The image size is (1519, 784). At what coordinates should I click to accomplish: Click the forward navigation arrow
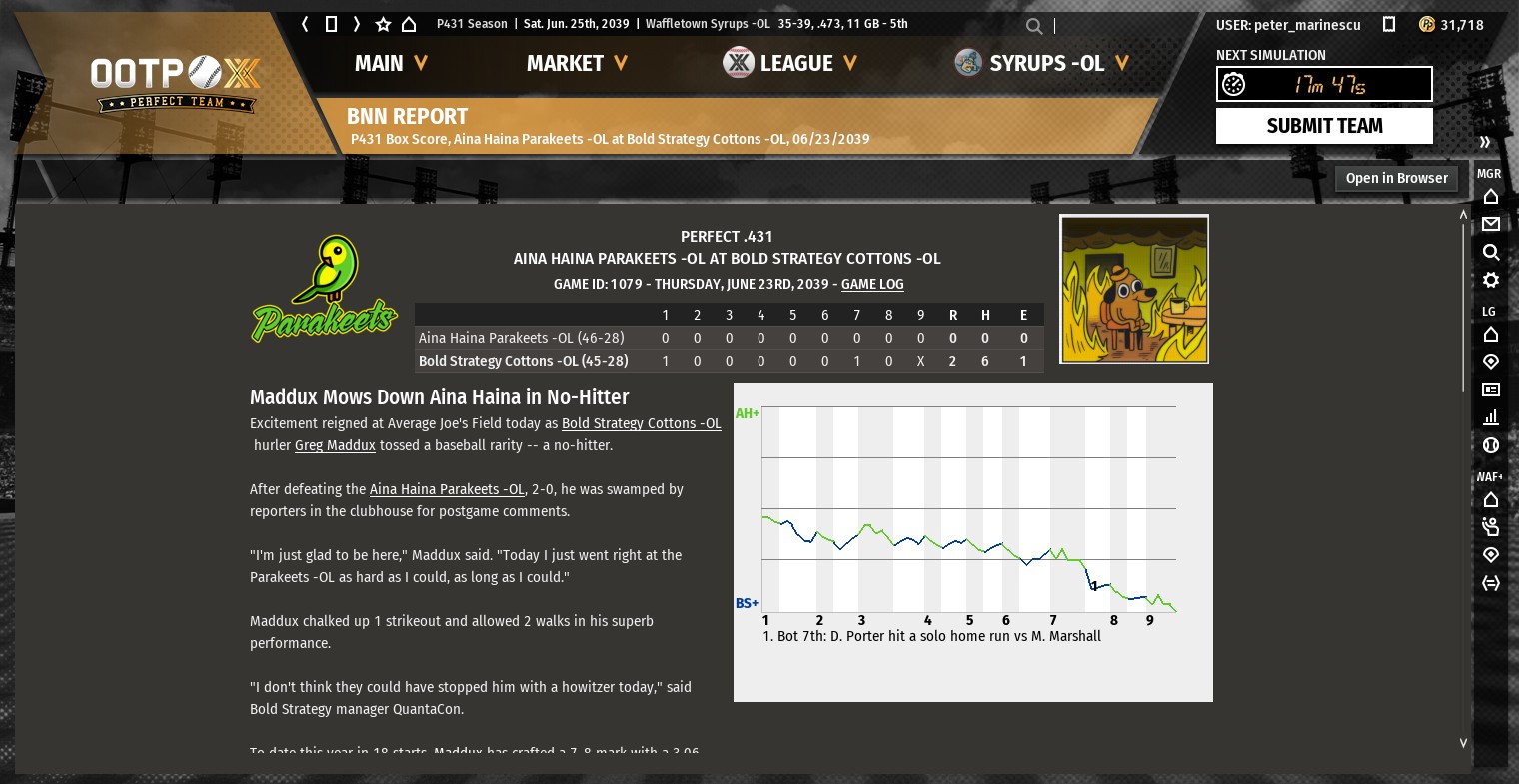357,24
